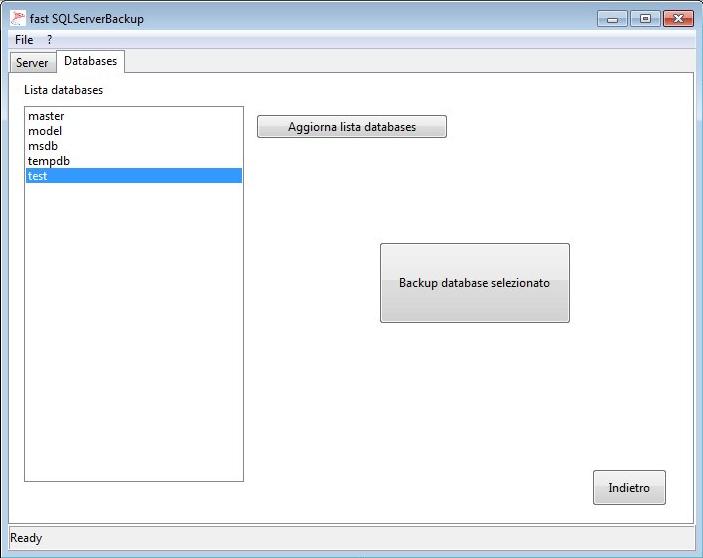Open the ? help menu
The width and height of the screenshot is (703, 558).
coord(50,40)
